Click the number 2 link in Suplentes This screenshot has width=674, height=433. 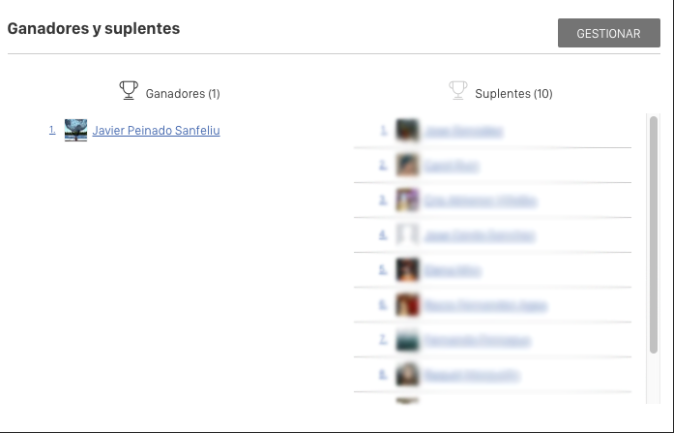(383, 166)
